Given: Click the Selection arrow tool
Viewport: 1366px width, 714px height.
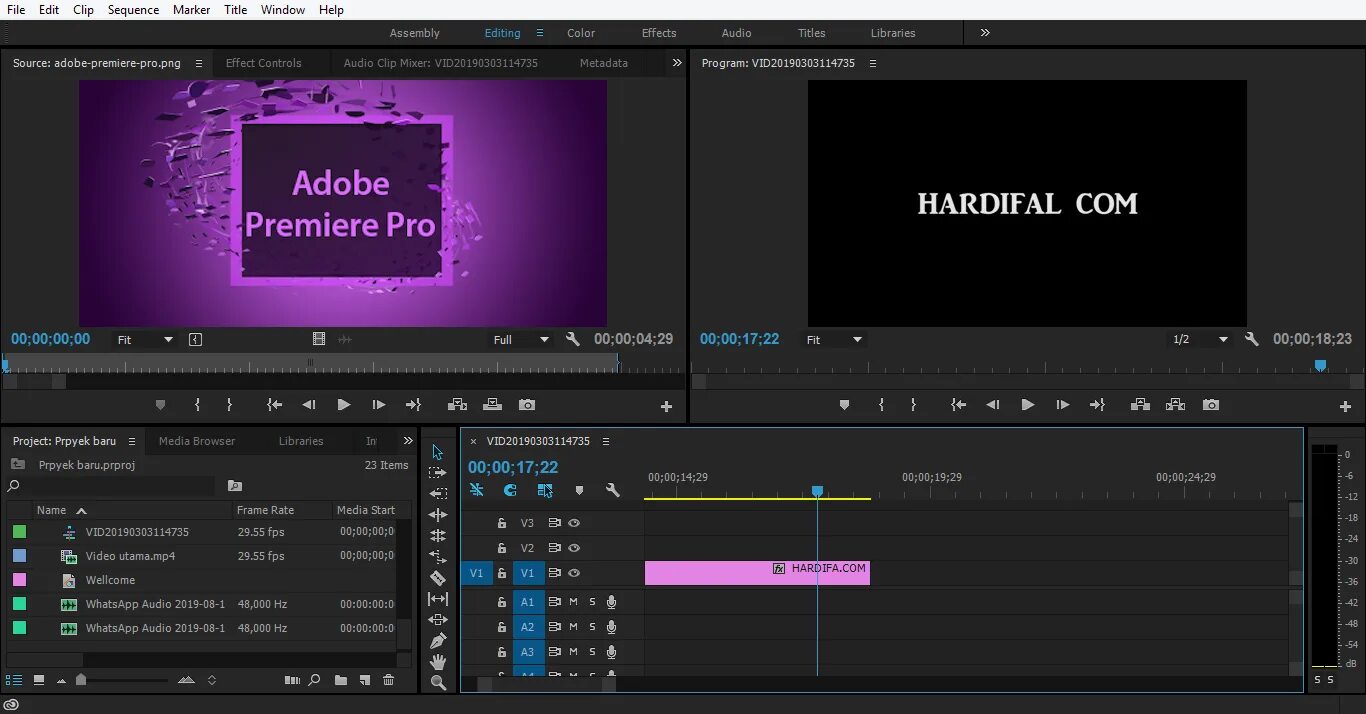Looking at the screenshot, I should [x=438, y=452].
